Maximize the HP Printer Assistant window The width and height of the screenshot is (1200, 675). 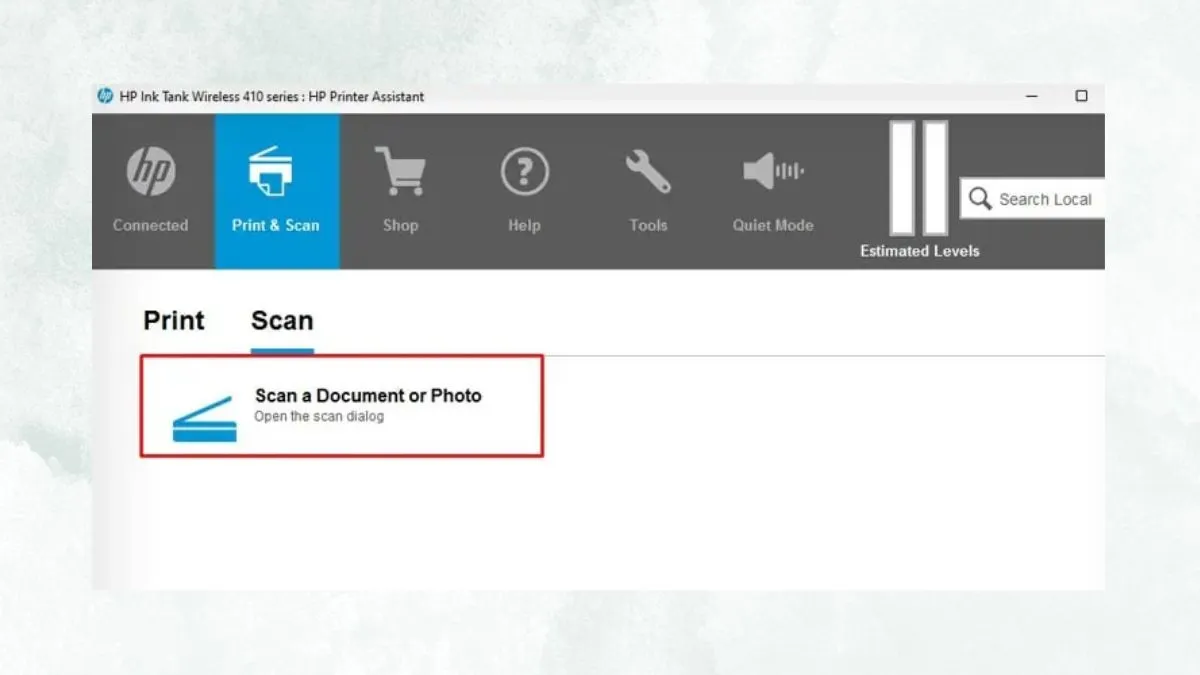[1081, 96]
